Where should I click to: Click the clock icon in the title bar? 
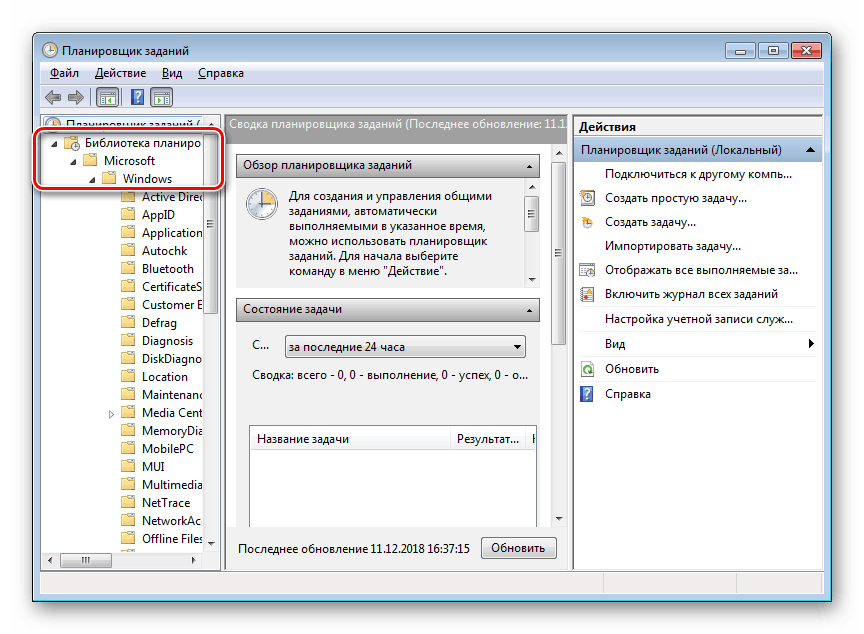click(50, 51)
